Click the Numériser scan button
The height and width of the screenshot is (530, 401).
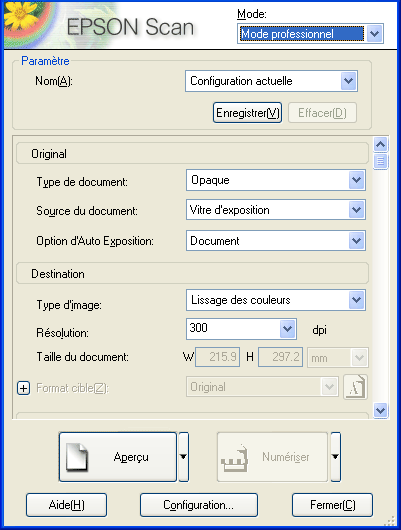point(272,457)
